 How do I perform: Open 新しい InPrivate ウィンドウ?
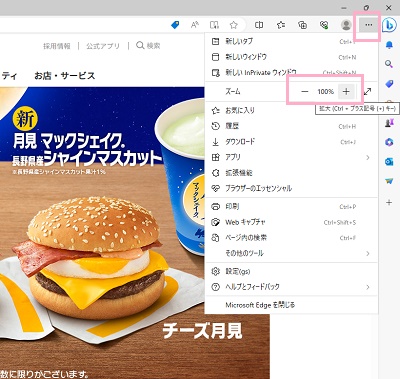291,72
